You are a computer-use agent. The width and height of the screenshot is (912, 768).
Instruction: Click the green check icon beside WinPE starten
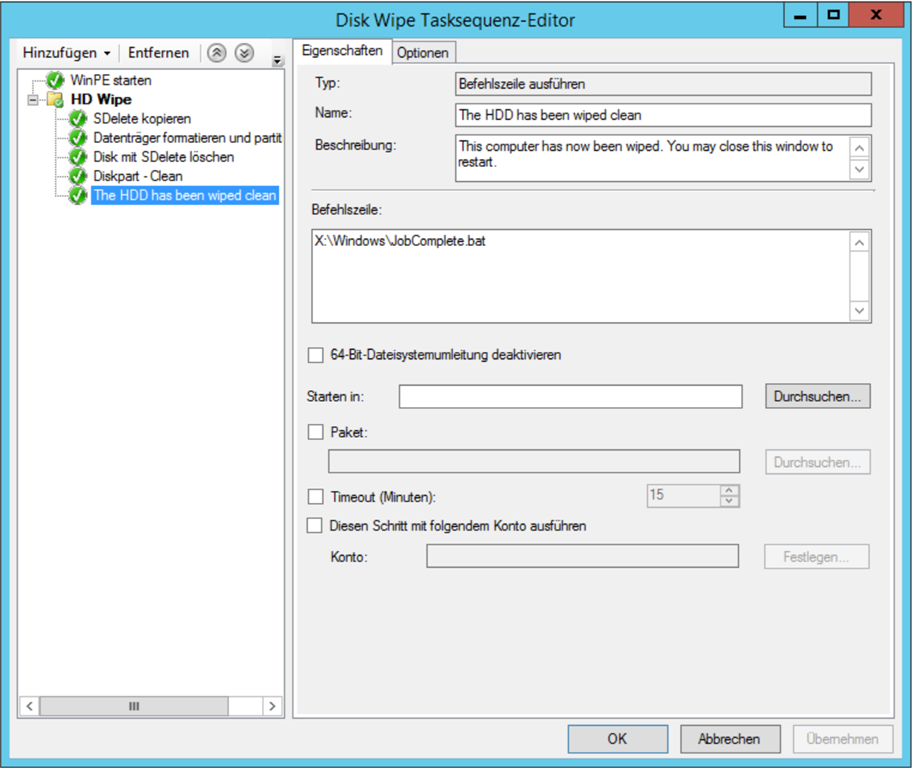(56, 80)
